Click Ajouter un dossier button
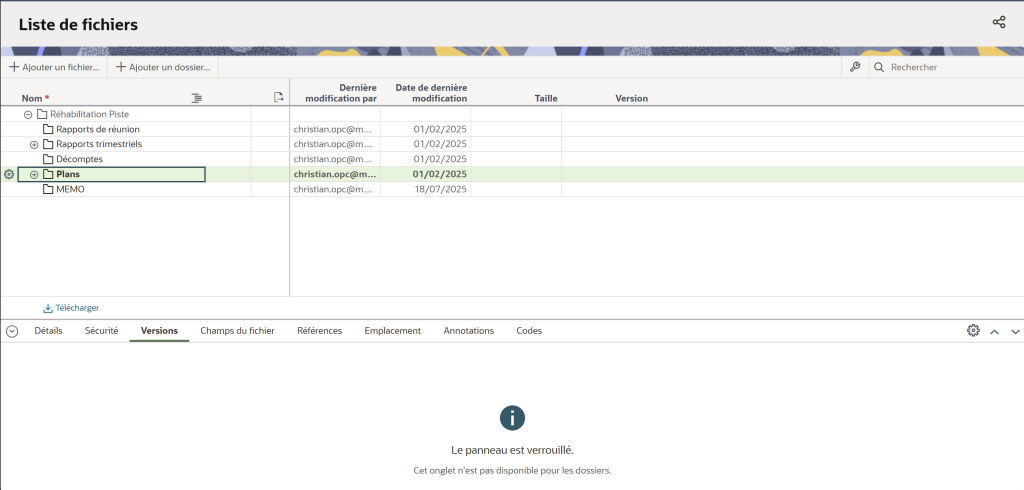The height and width of the screenshot is (490, 1024). pos(163,67)
